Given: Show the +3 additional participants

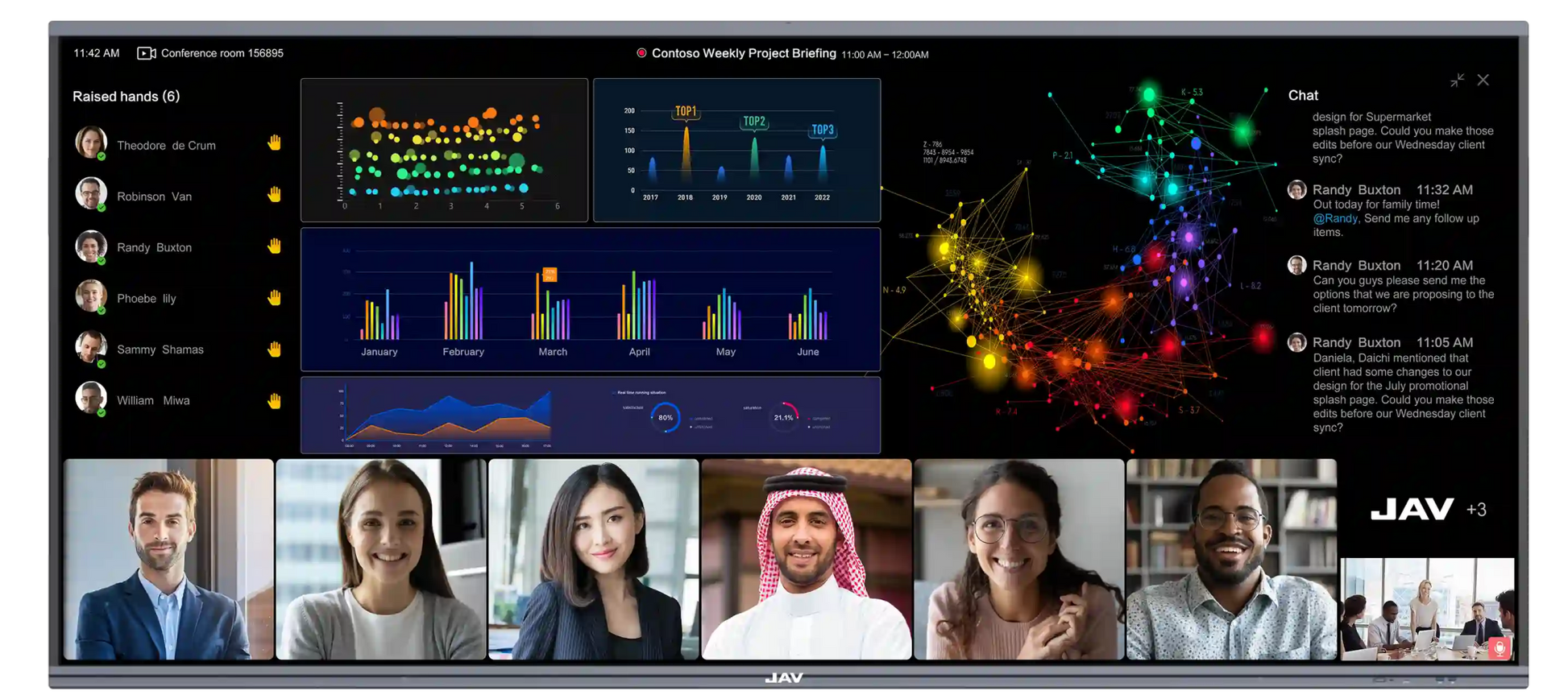Looking at the screenshot, I should (1476, 509).
